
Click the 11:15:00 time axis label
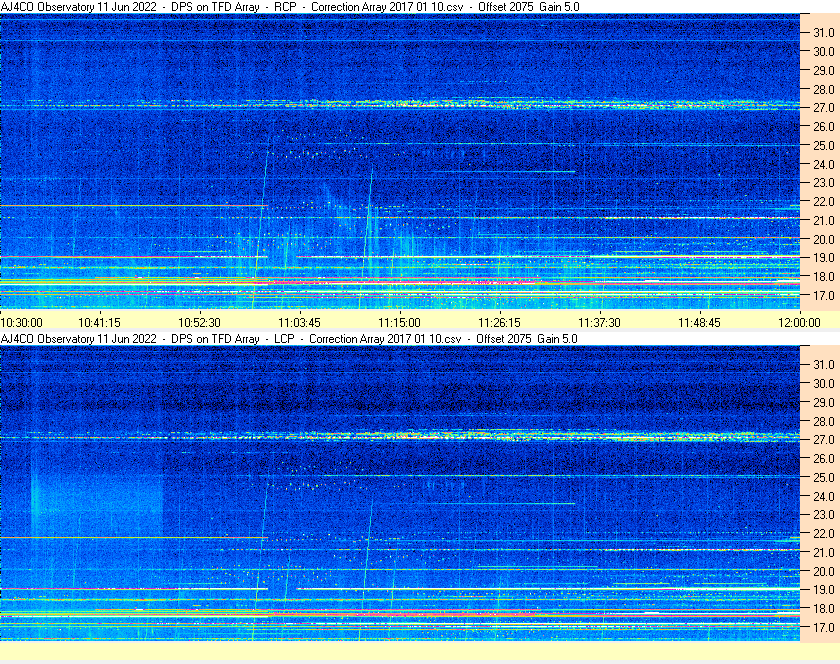pos(400,323)
